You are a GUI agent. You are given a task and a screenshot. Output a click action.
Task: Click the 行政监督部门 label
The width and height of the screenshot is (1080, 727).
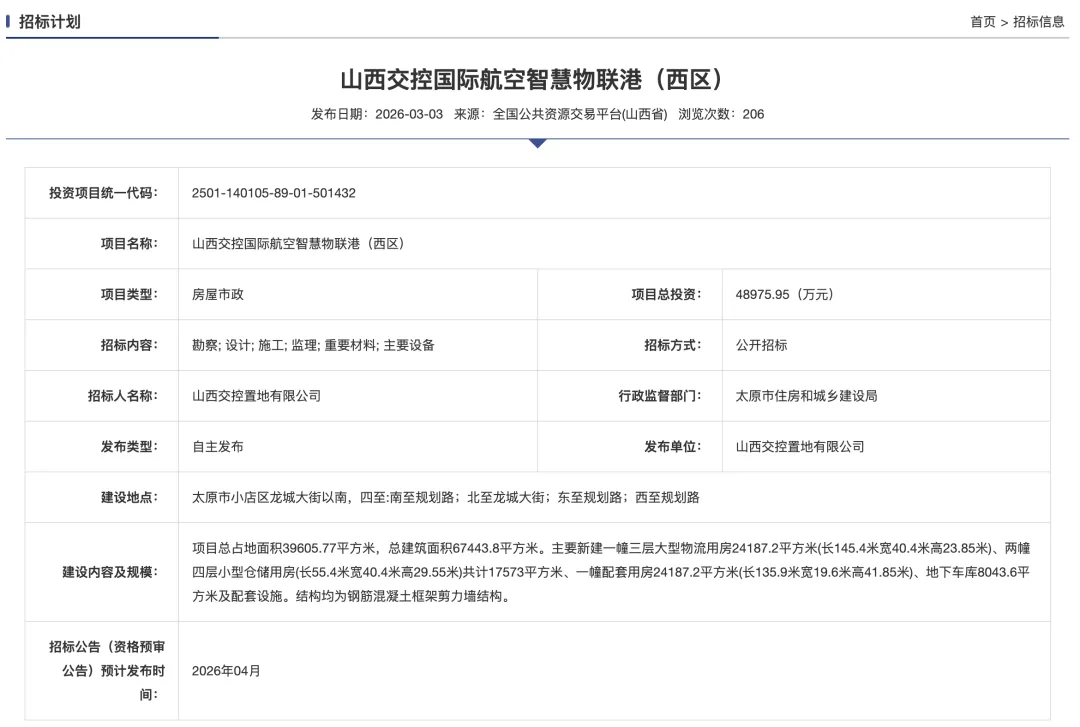click(x=660, y=396)
